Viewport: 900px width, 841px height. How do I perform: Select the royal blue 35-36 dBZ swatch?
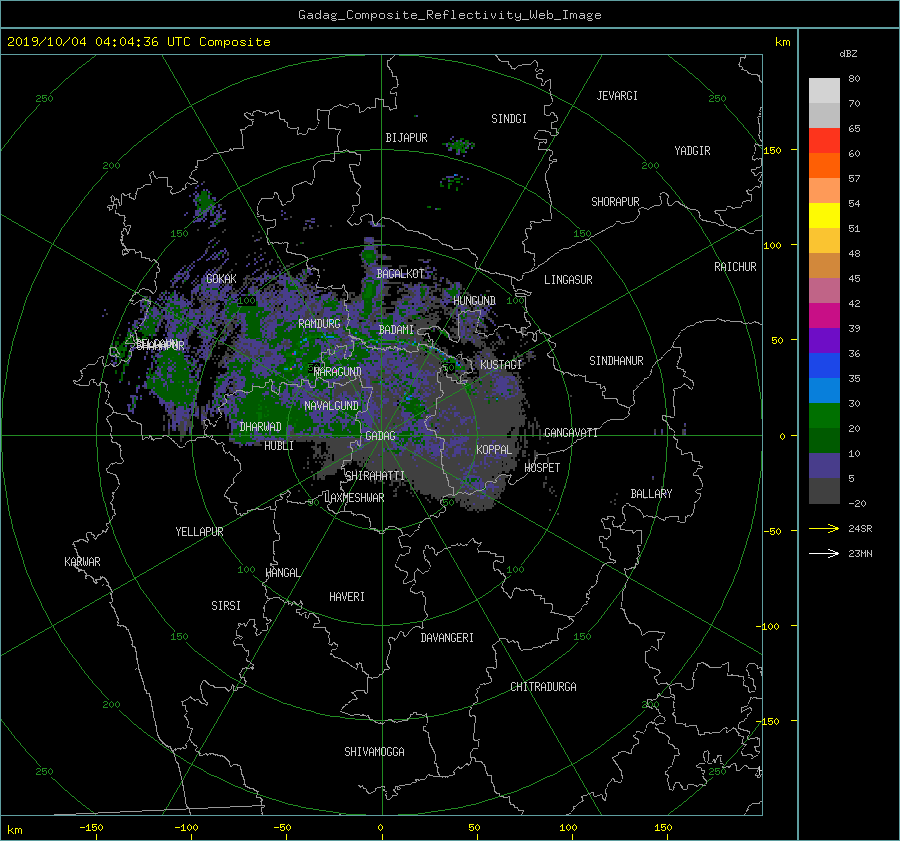point(824,365)
